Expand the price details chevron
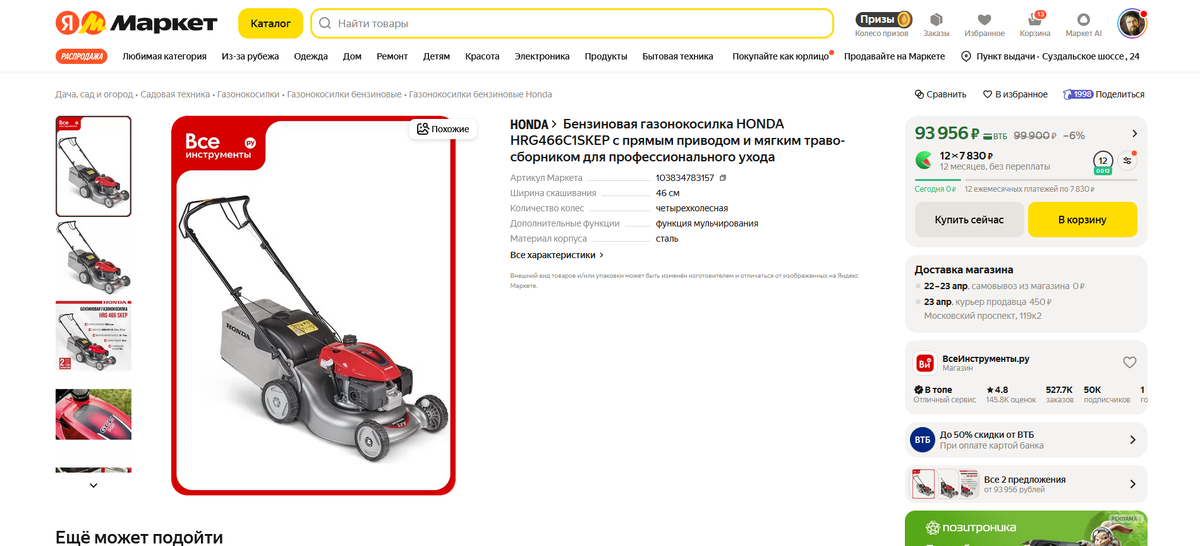 [1134, 133]
